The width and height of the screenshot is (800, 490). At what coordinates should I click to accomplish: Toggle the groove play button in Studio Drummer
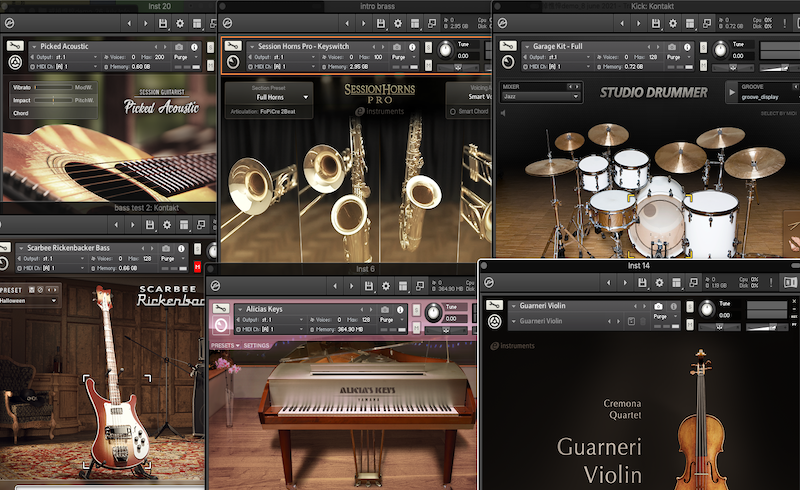(731, 93)
